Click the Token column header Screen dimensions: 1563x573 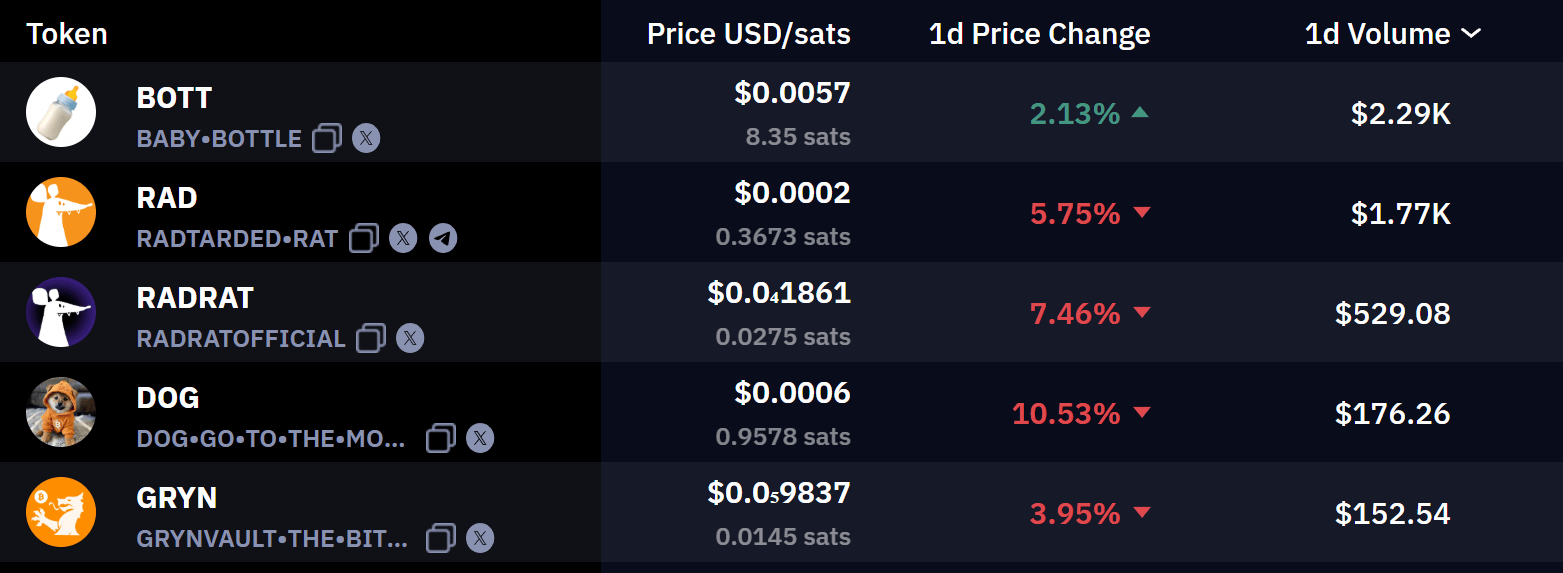[67, 34]
